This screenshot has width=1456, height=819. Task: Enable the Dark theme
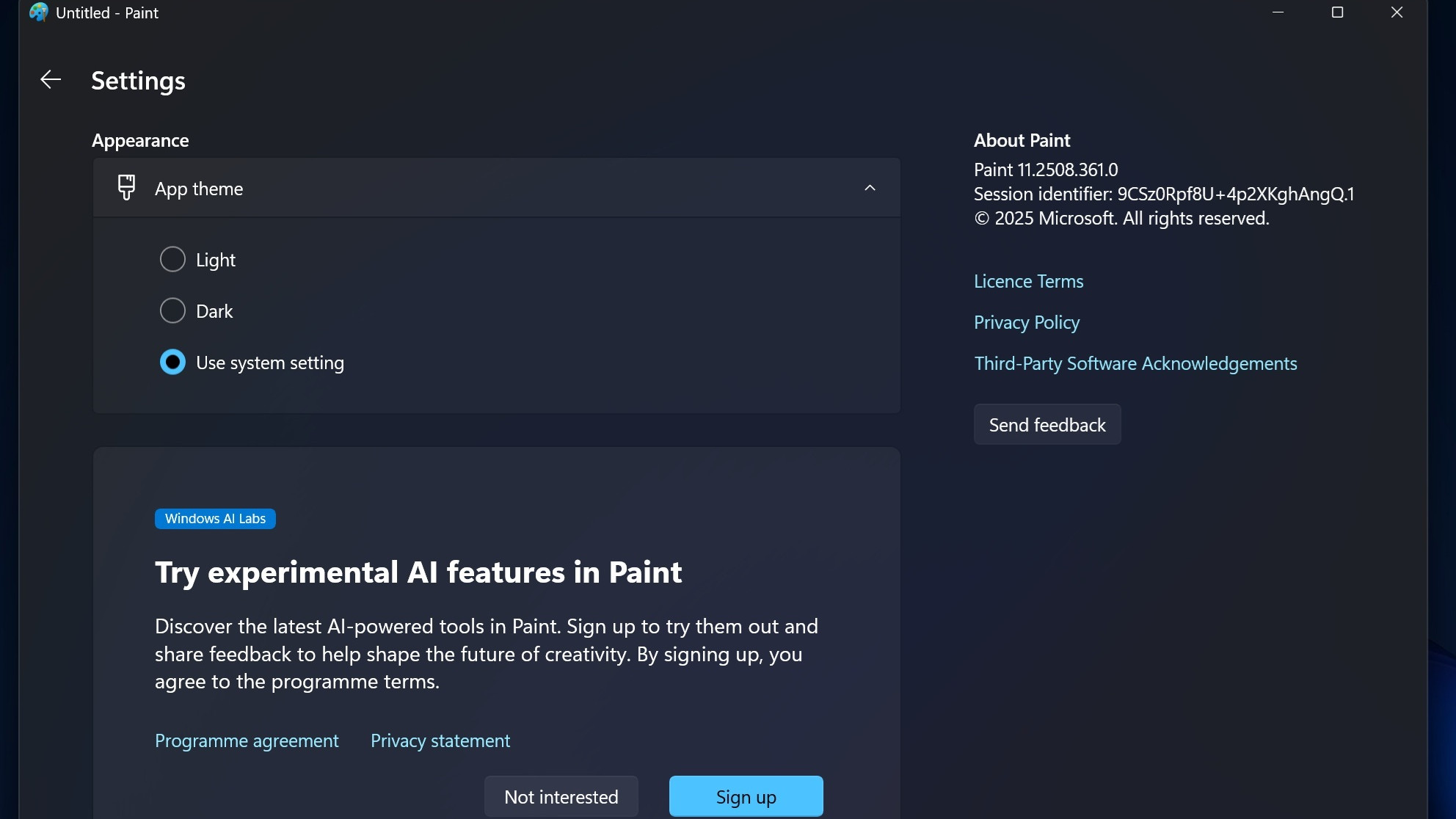(x=172, y=310)
